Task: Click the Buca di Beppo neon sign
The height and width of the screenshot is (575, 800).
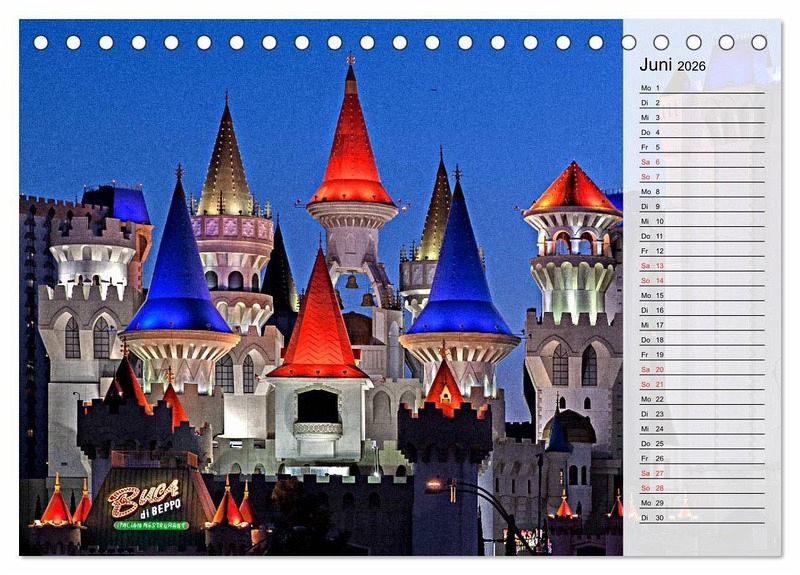Action: 146,498
